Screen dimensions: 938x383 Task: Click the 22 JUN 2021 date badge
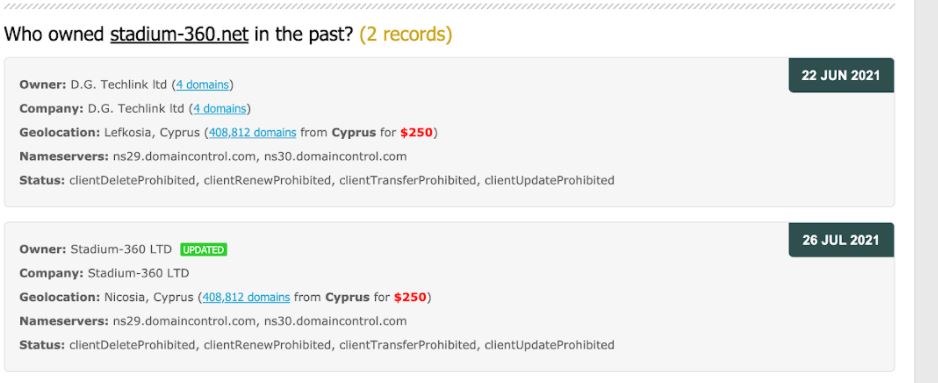(x=841, y=75)
